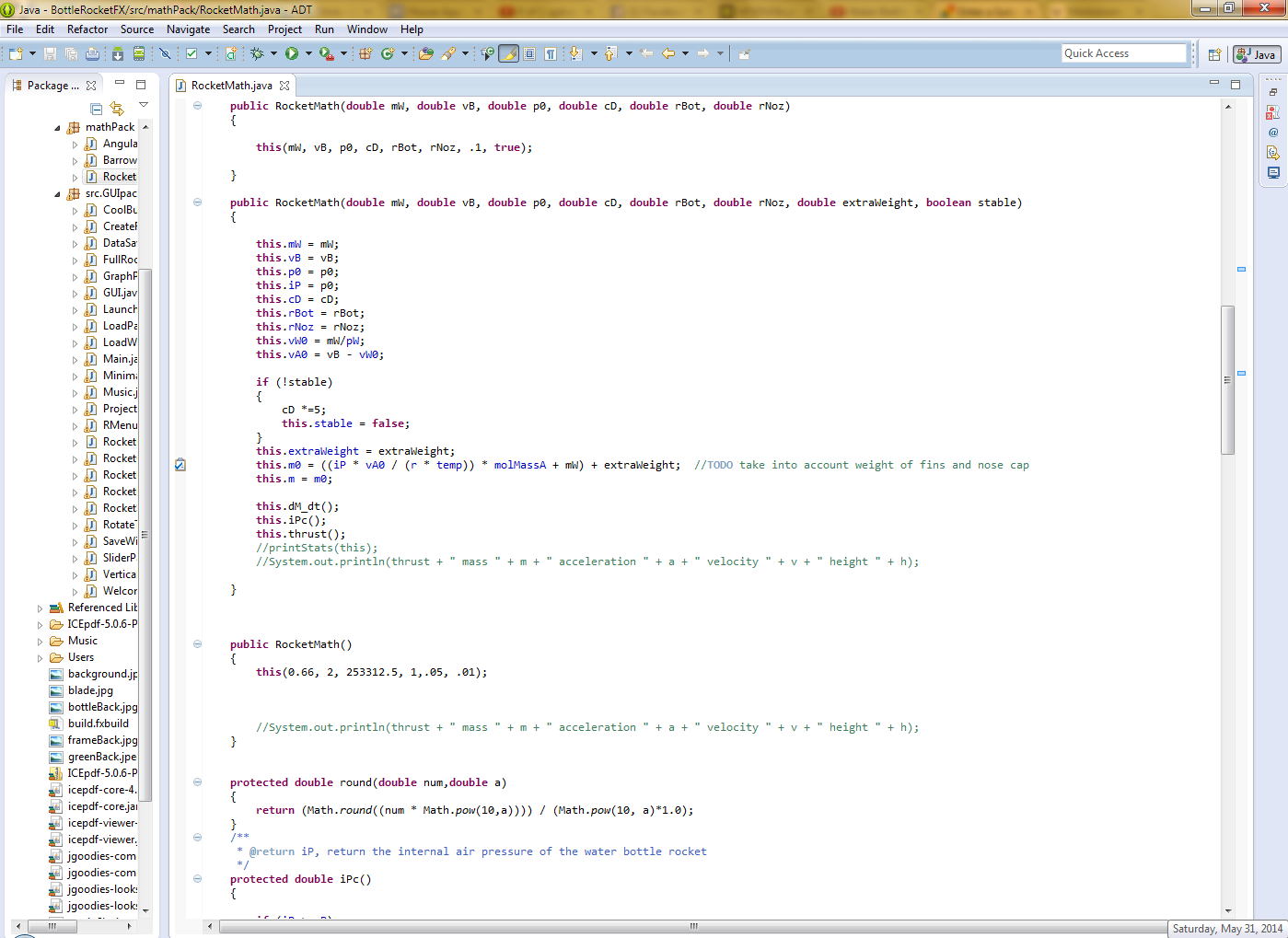Click the Open Type folder icon

(x=426, y=53)
